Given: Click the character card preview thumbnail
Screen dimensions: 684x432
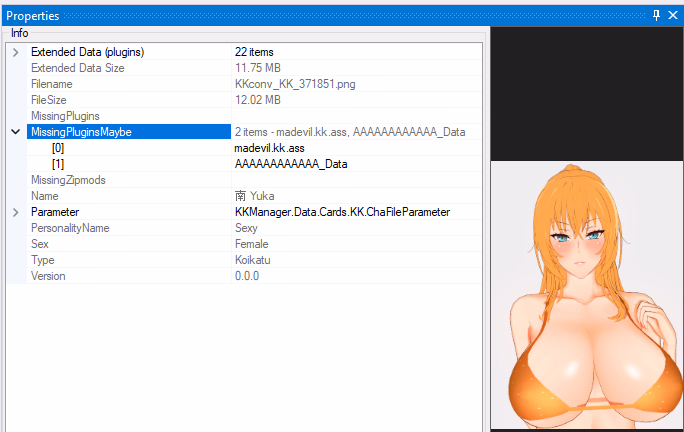Looking at the screenshot, I should coord(587,295).
